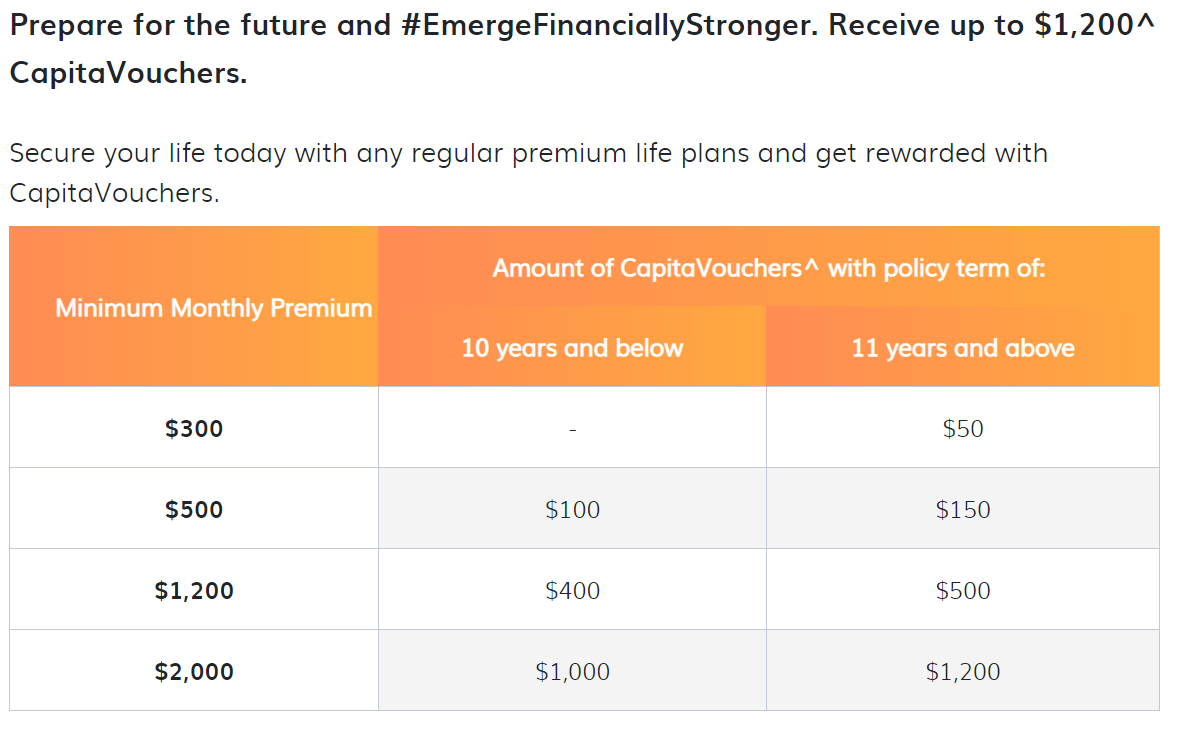Image resolution: width=1183 pixels, height=731 pixels.
Task: Click the $400 voucher cell
Action: (572, 590)
